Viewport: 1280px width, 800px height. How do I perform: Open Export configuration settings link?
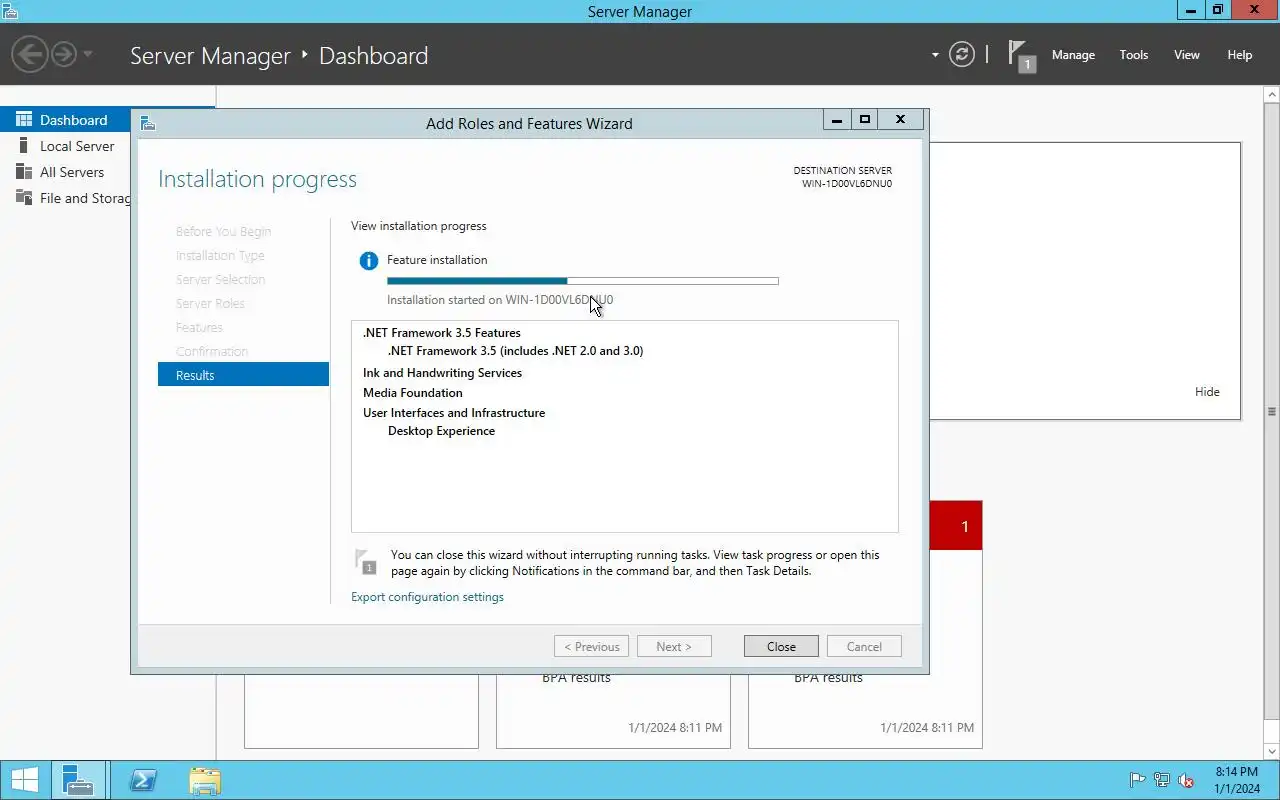pyautogui.click(x=427, y=597)
